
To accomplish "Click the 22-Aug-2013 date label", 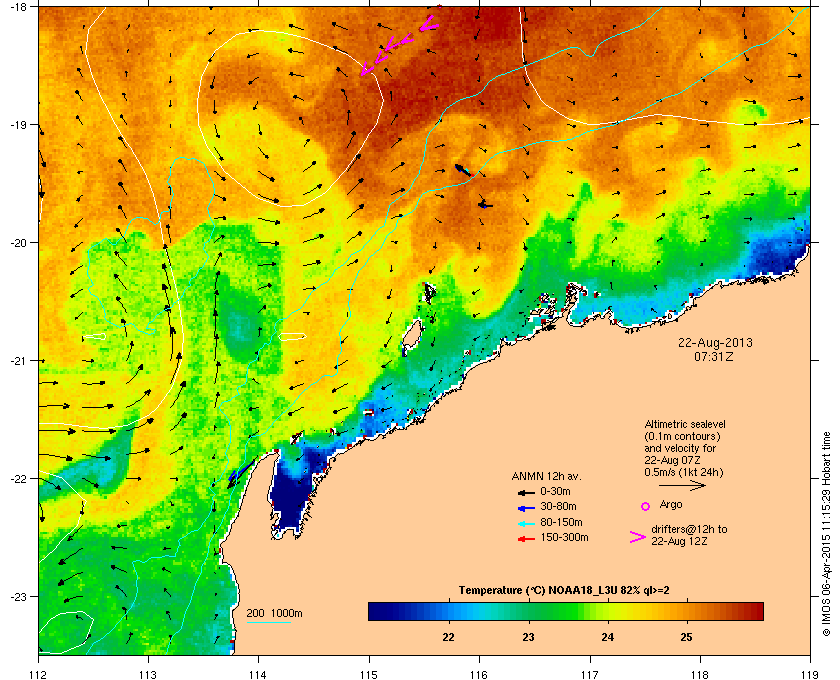I will tap(715, 342).
